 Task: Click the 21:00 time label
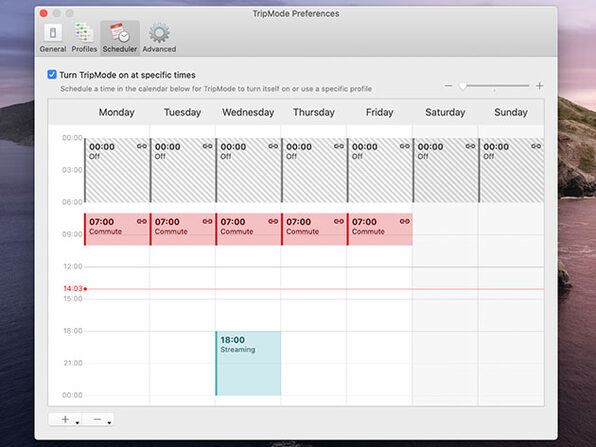click(x=73, y=363)
